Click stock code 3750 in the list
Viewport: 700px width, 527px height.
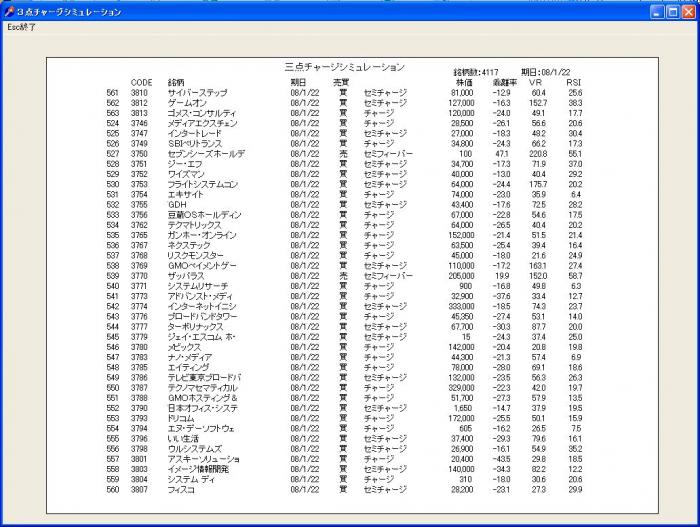(139, 153)
